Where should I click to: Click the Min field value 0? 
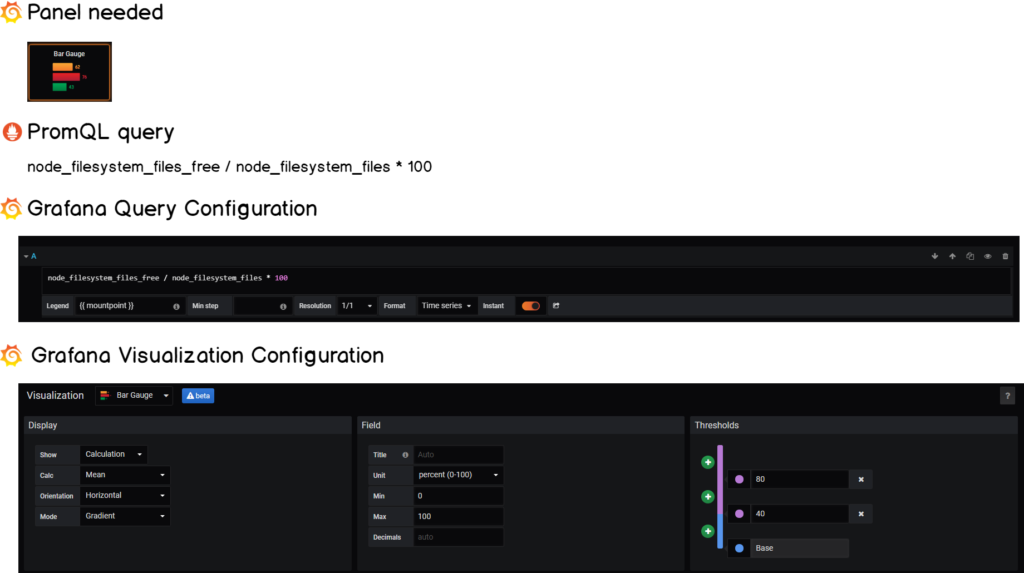[458, 496]
